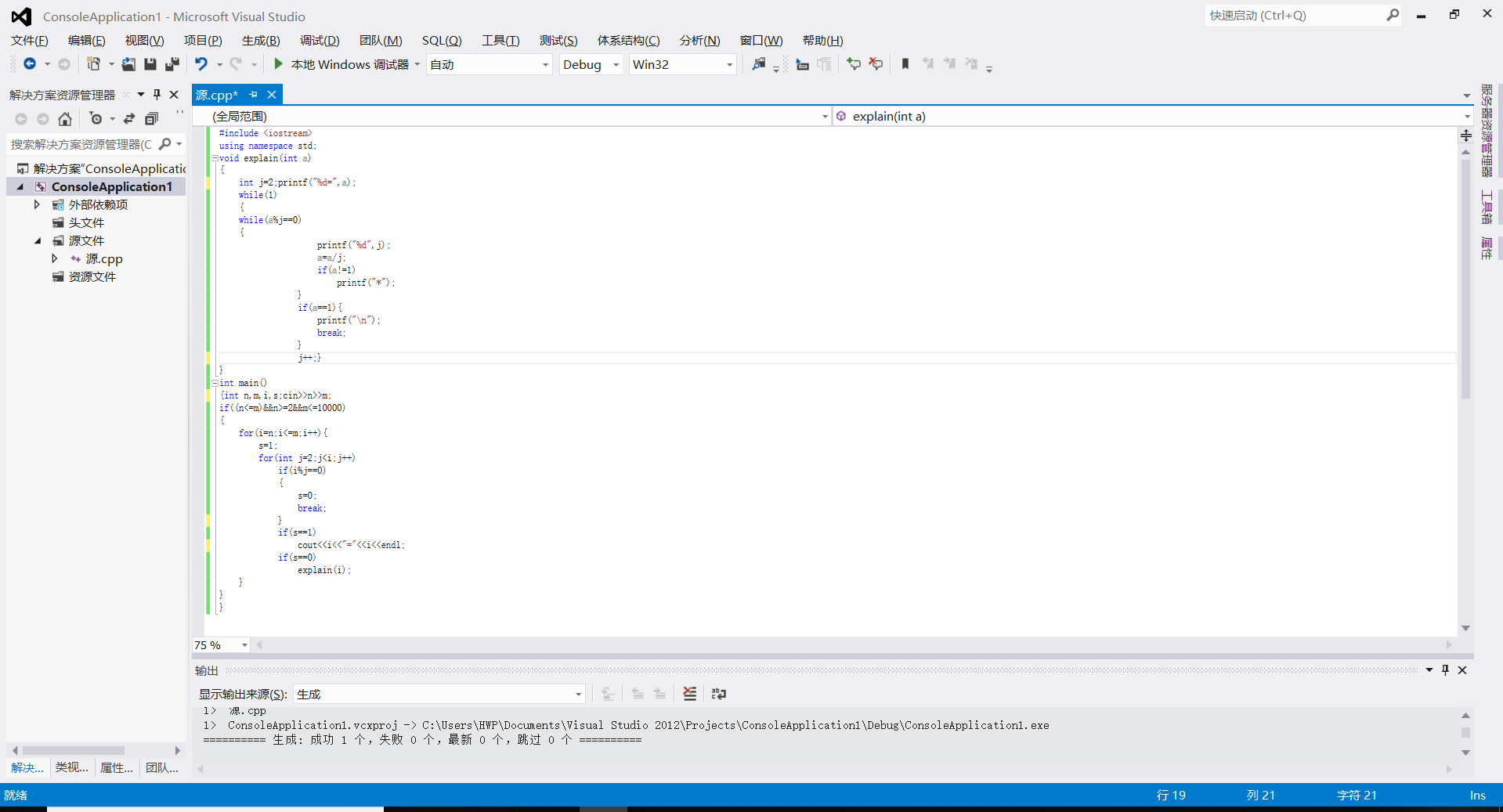Open the 帮助 help menu
The height and width of the screenshot is (812, 1503).
[x=823, y=41]
